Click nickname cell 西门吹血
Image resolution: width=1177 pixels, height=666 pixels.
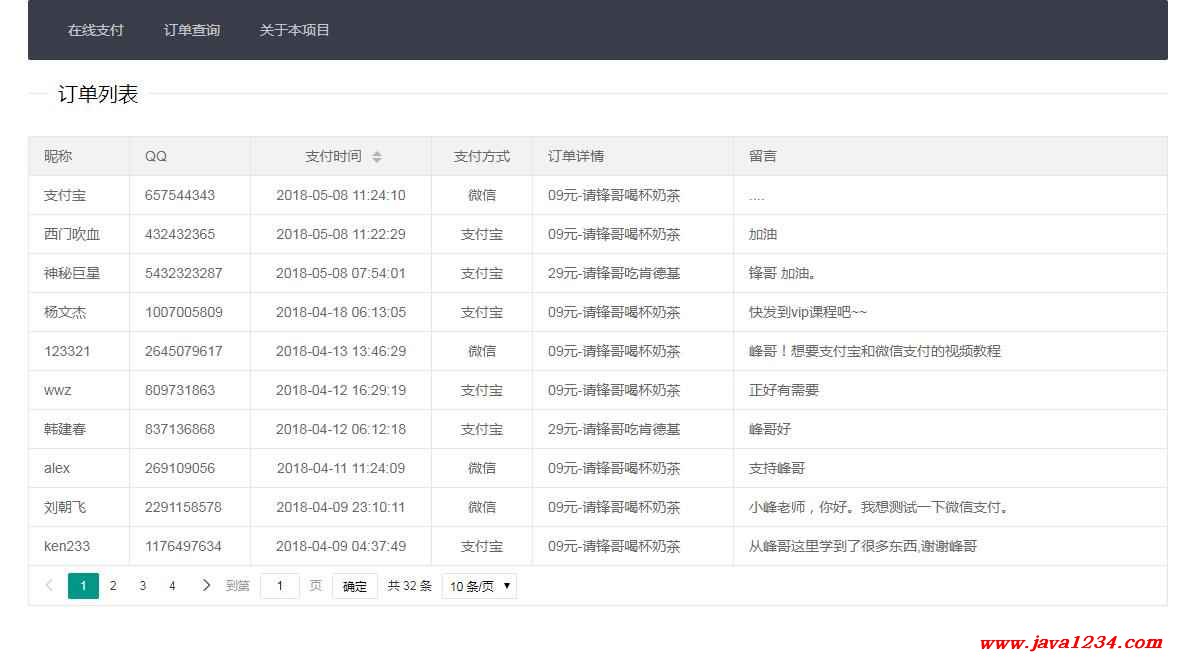tap(72, 234)
